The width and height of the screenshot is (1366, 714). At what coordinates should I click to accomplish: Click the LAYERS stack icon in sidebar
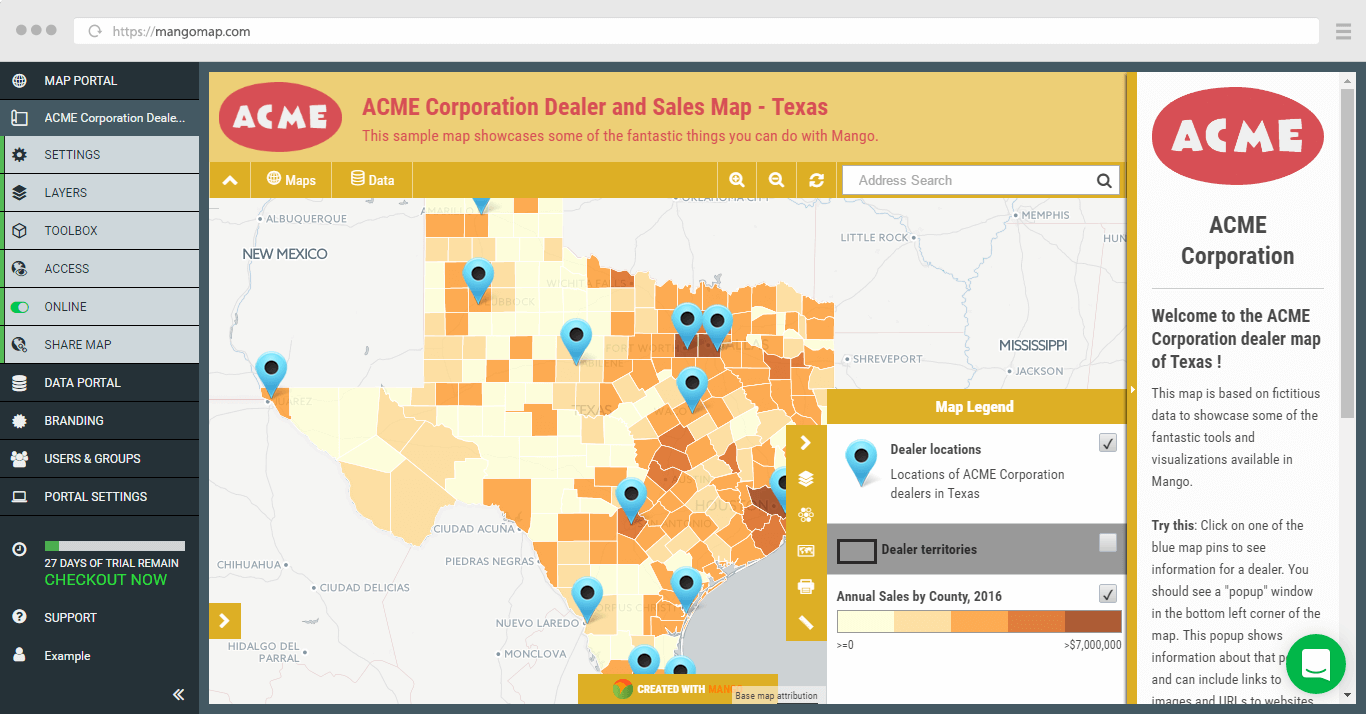(19, 193)
